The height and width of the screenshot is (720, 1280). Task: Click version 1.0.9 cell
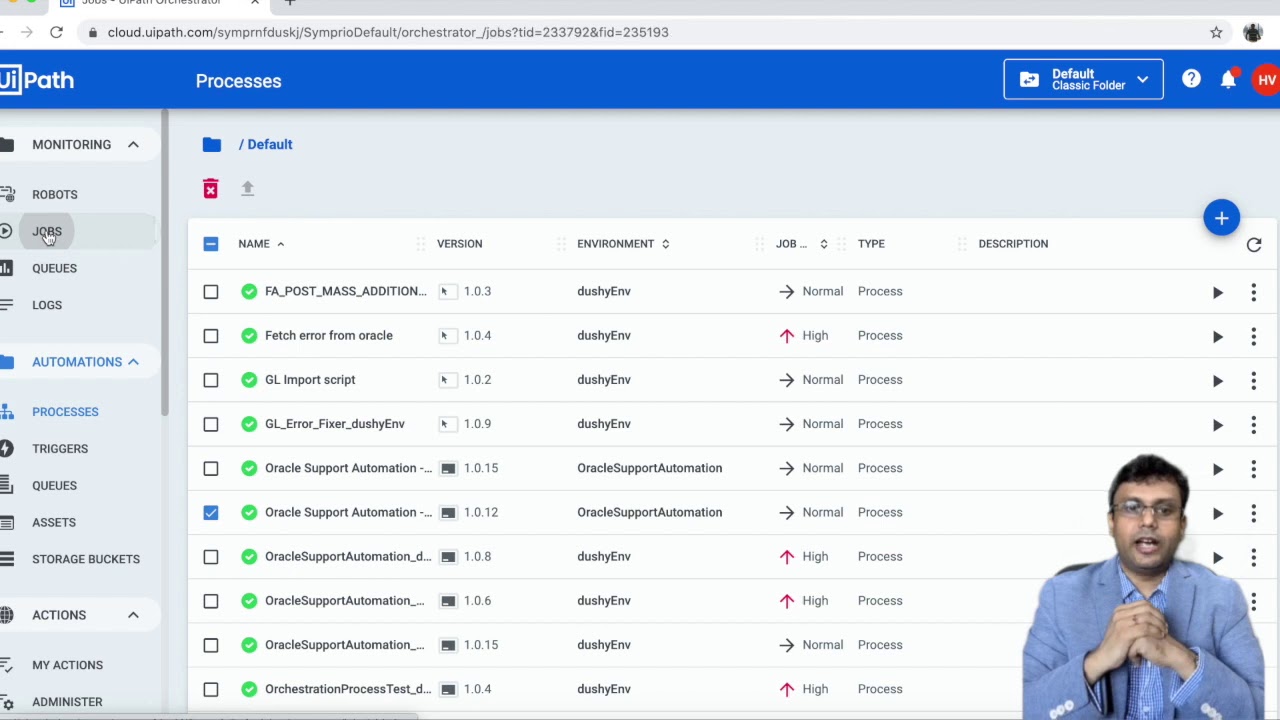(477, 424)
